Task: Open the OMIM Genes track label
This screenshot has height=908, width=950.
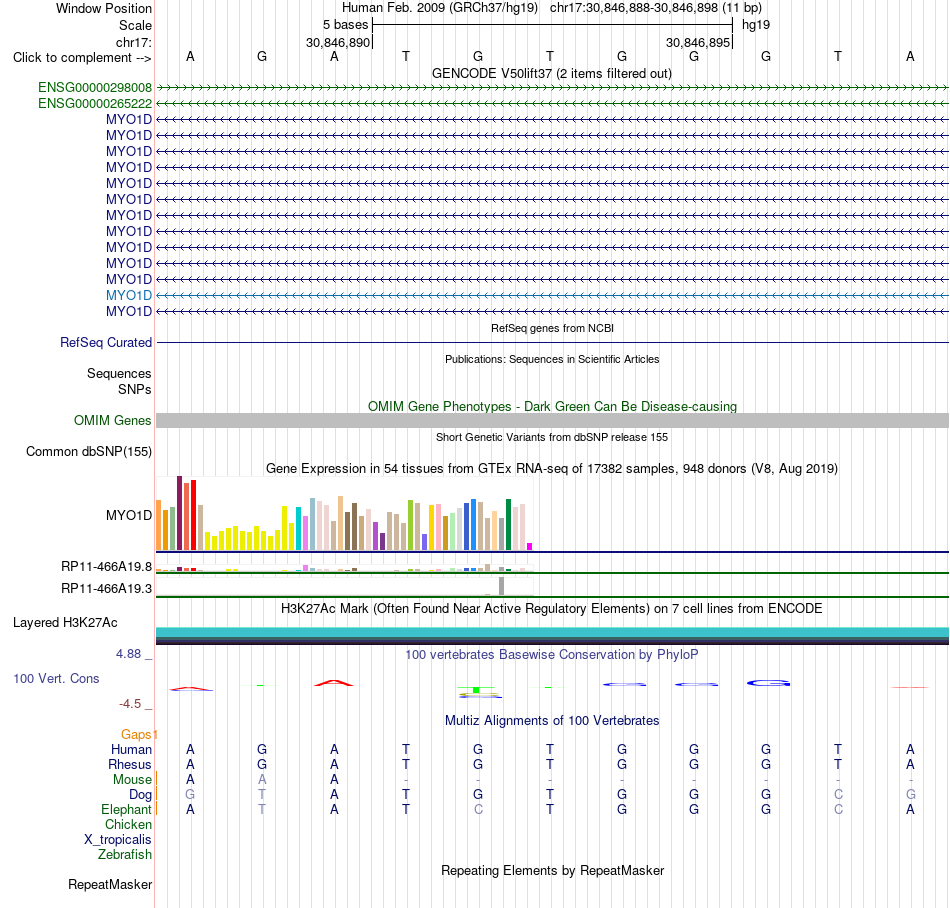Action: 112,420
